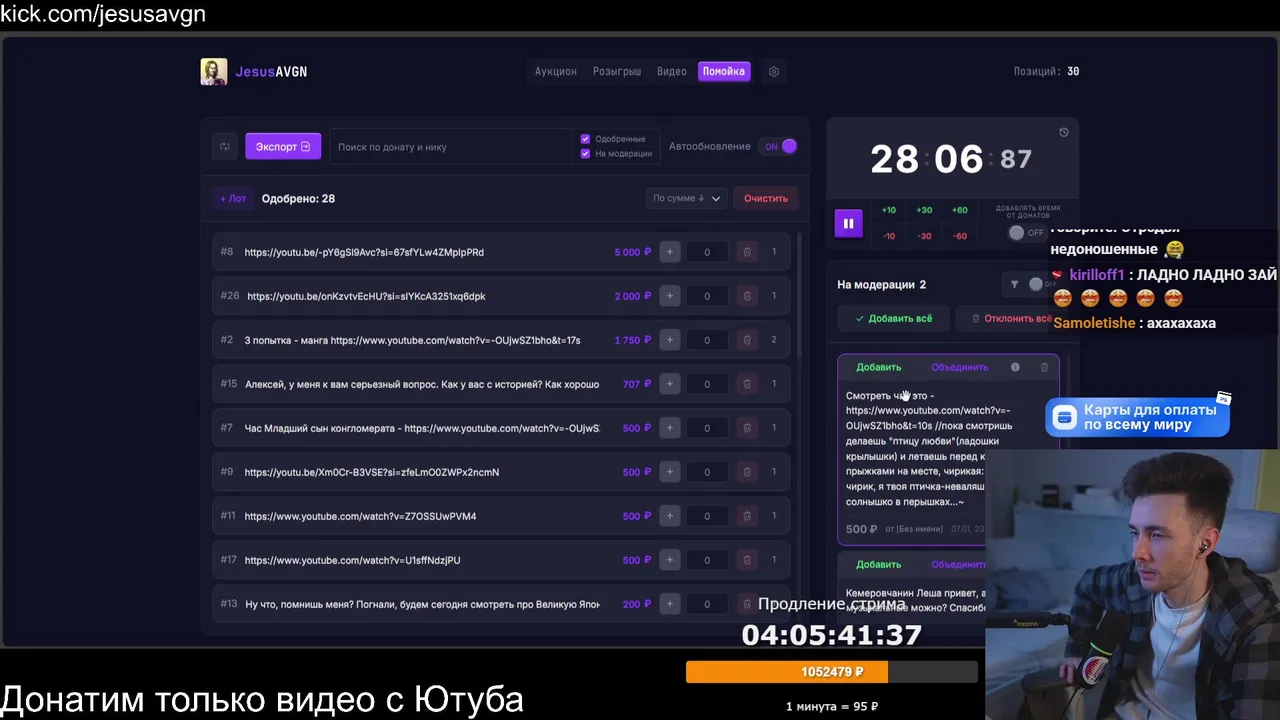Screen dimensions: 1280x720
Task: Click Добавить on the second moderation card
Action: pyautogui.click(x=879, y=564)
